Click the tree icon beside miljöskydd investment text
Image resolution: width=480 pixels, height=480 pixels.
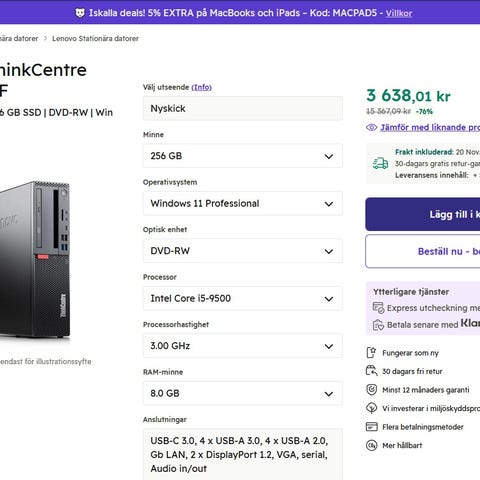(371, 408)
